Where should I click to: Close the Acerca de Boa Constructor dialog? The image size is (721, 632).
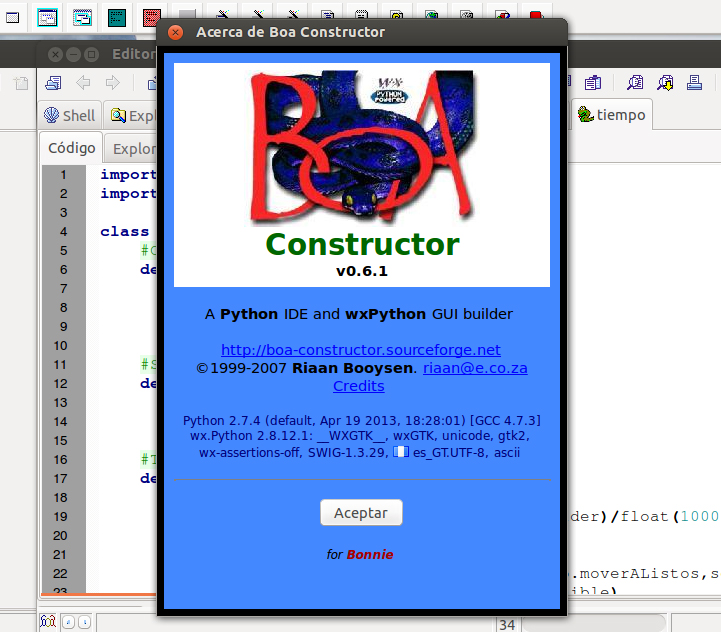pyautogui.click(x=175, y=32)
